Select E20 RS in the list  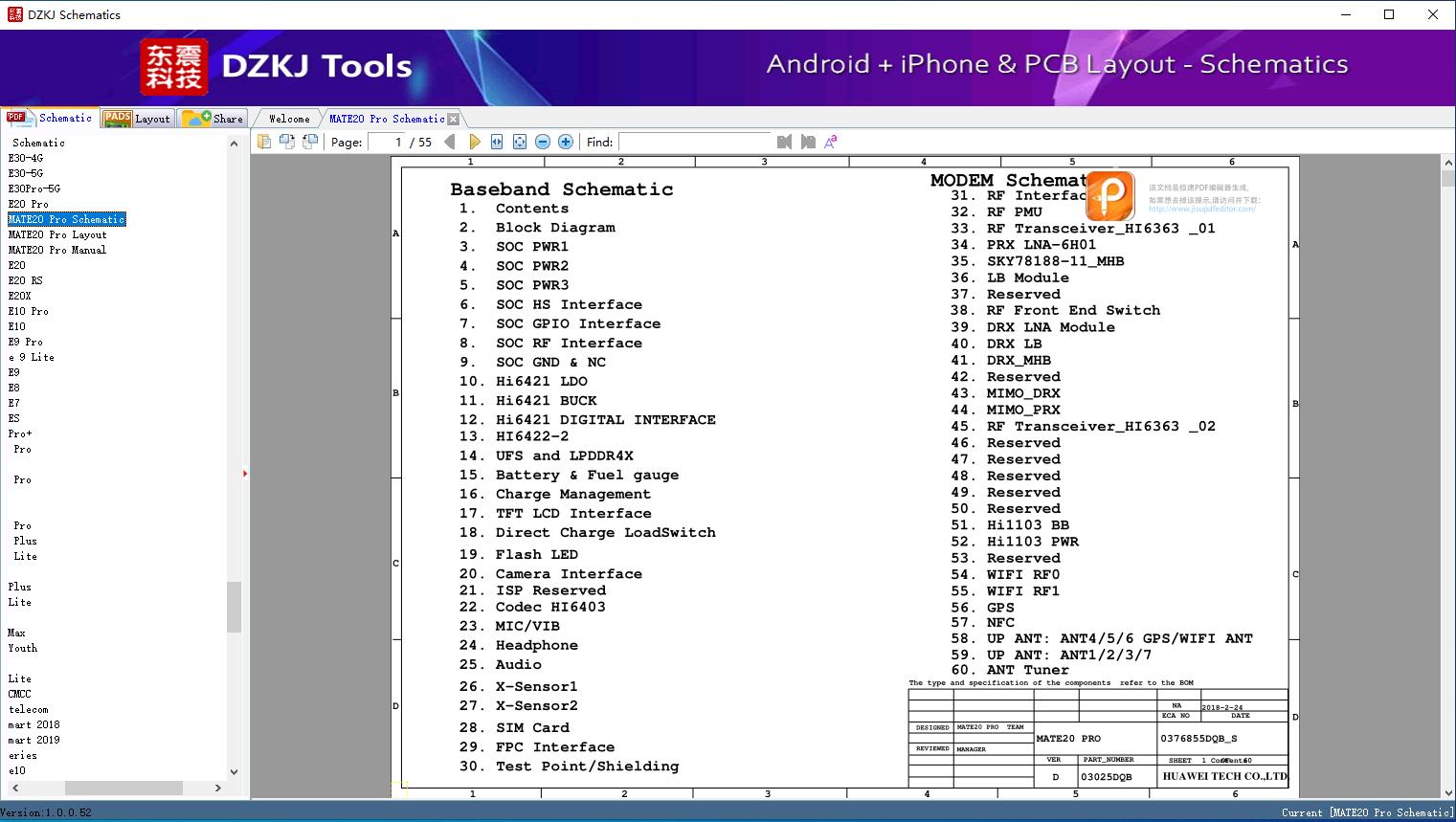click(26, 280)
